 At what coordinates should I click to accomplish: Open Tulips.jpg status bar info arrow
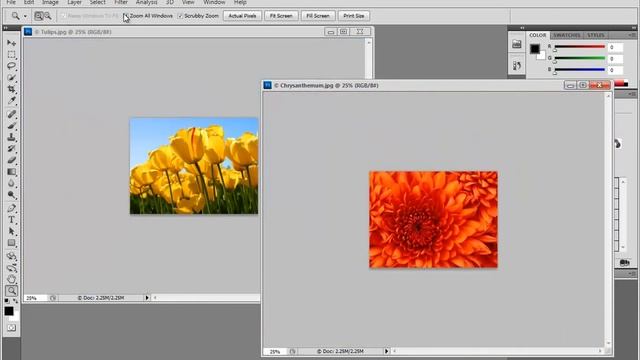[147, 298]
